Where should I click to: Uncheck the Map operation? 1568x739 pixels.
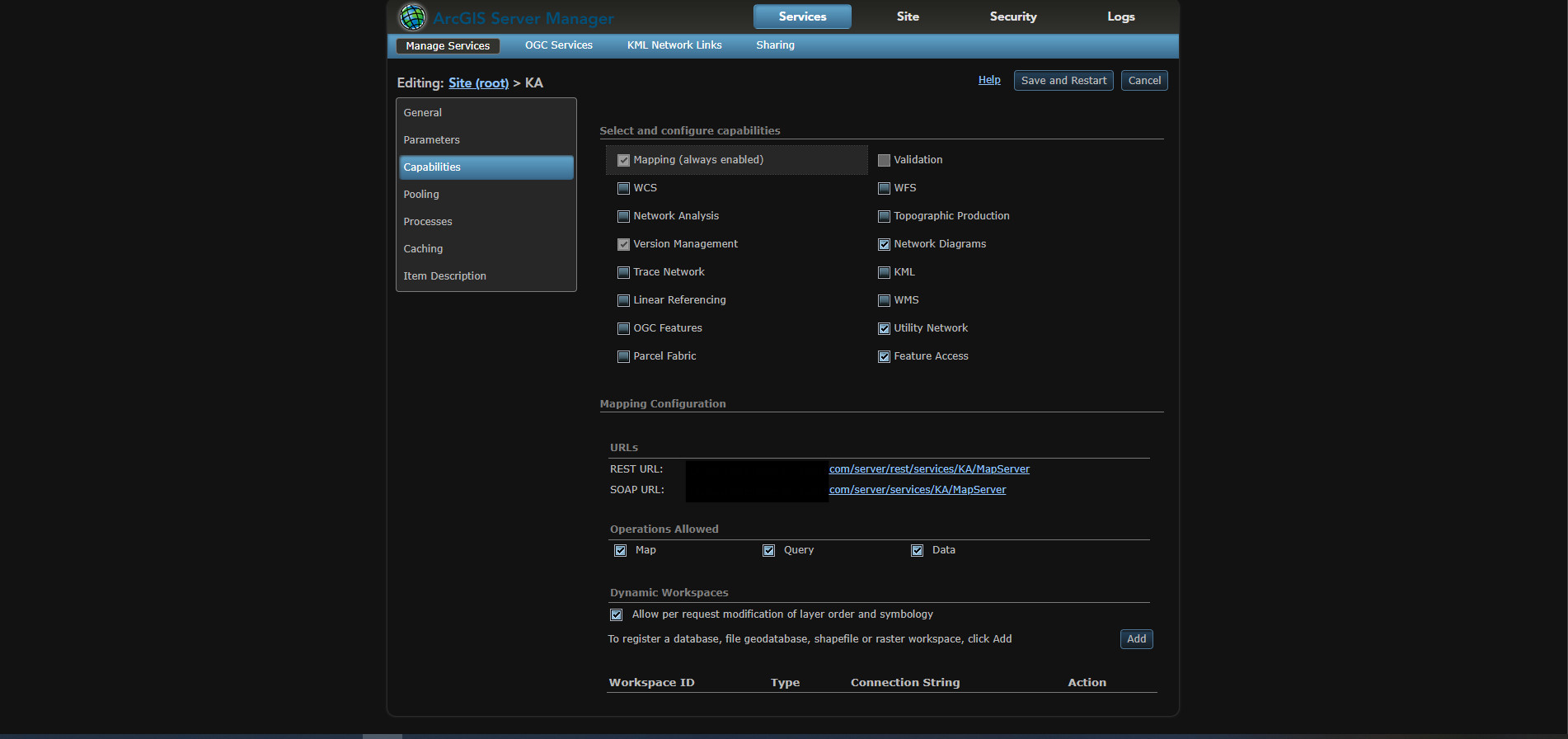[x=620, y=550]
